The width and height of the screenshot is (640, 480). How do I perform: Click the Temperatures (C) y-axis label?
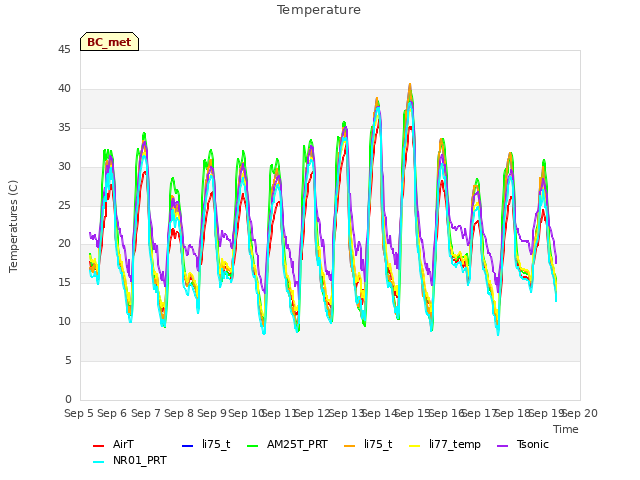click(x=13, y=226)
